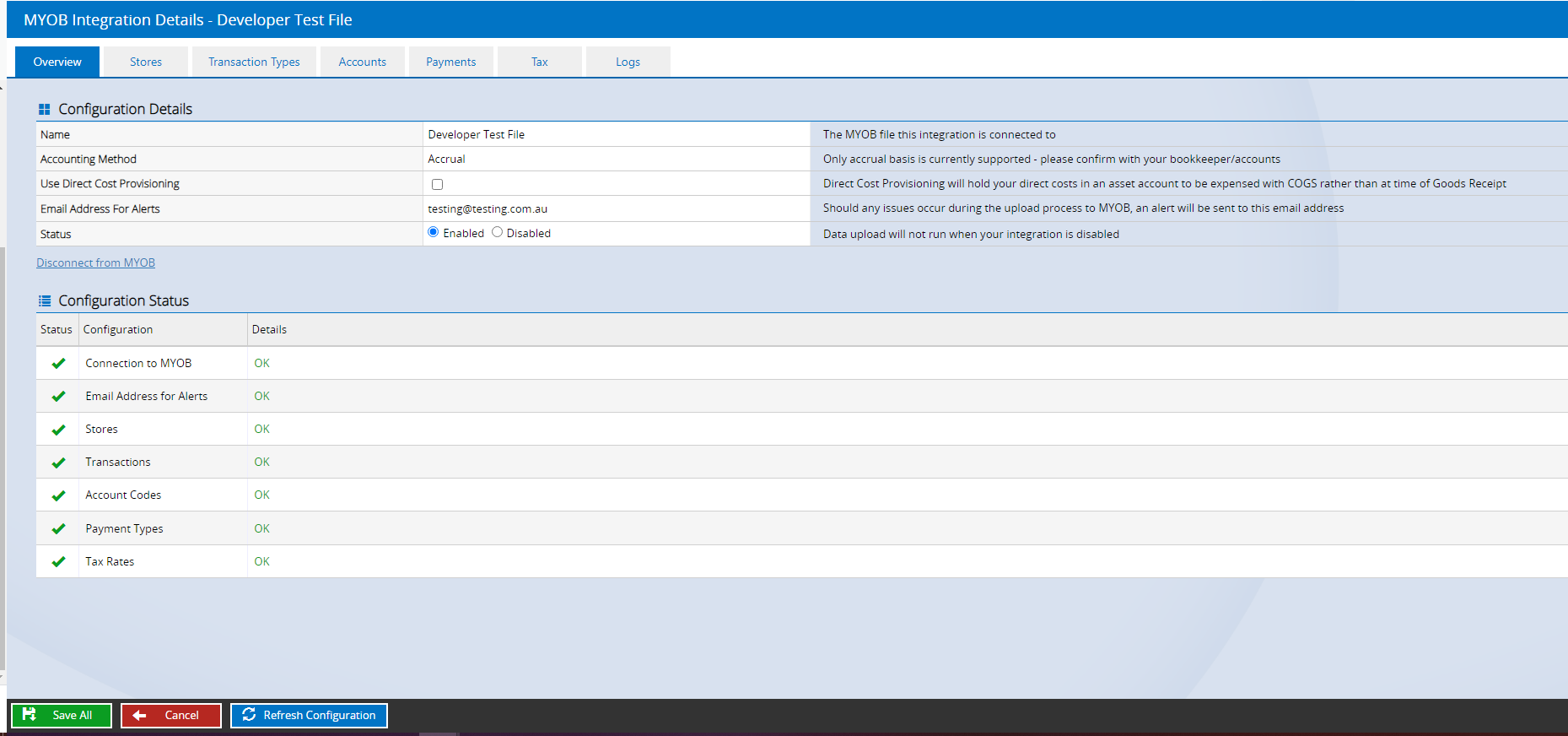Click the green check beside Transactions
Screen dimensions: 1568x736
(x=58, y=462)
